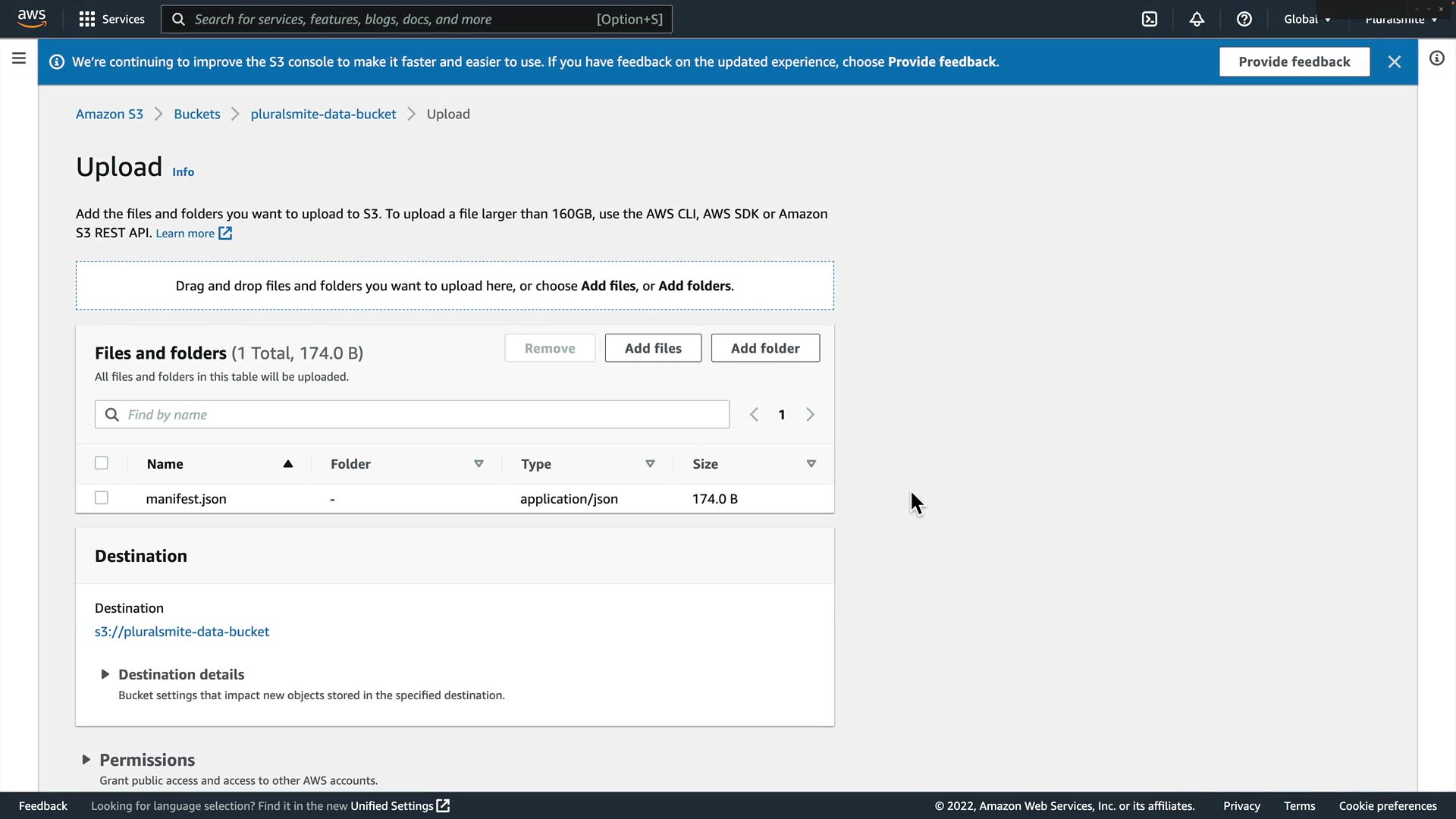1456x819 pixels.
Task: Open the Global region dropdown
Action: coord(1307,19)
